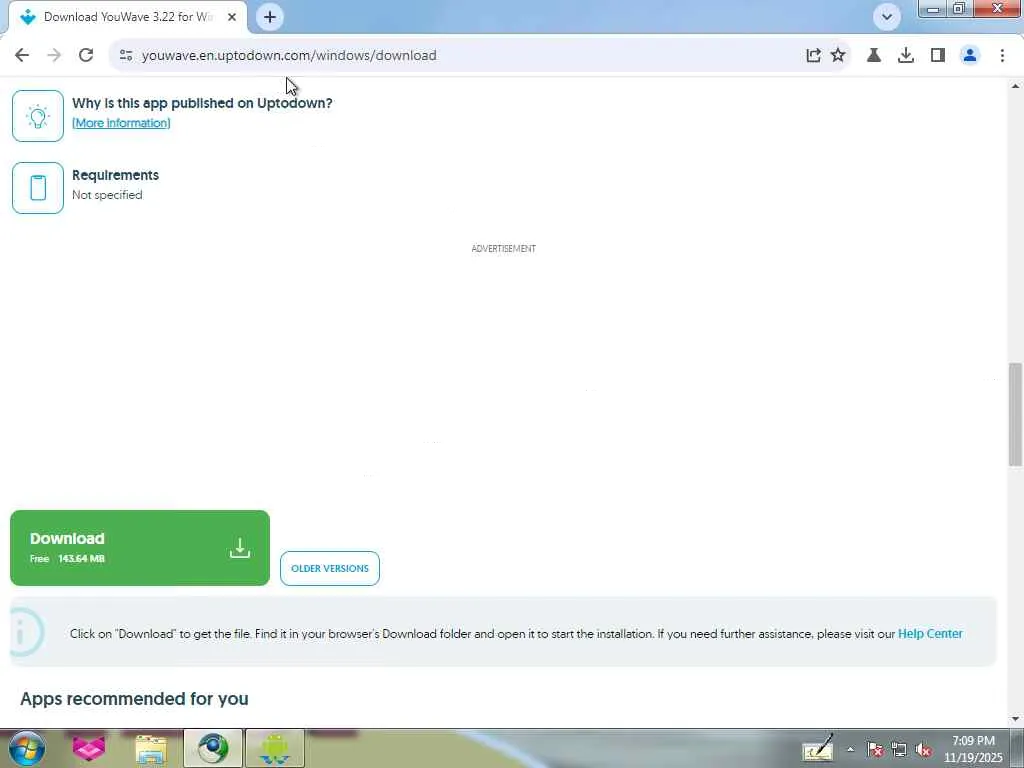The image size is (1024, 768).
Task: Open the Android emulator taskbar app
Action: 275,748
